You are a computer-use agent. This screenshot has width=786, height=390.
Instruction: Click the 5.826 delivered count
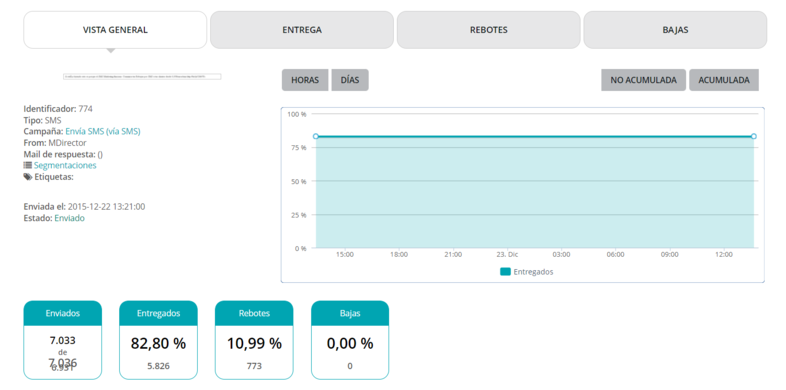[158, 366]
